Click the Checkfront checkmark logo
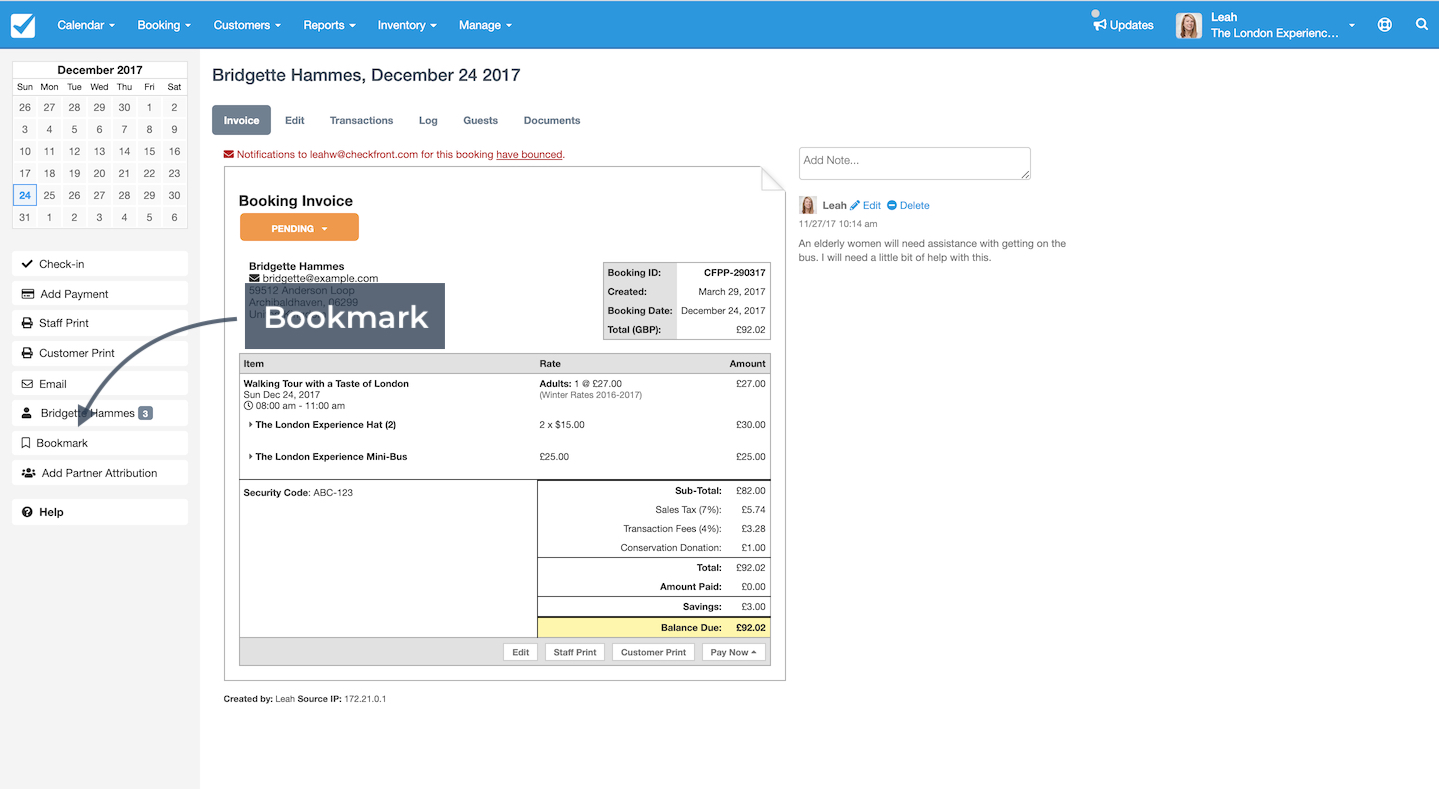Screen dimensions: 1439x789 coord(23,25)
